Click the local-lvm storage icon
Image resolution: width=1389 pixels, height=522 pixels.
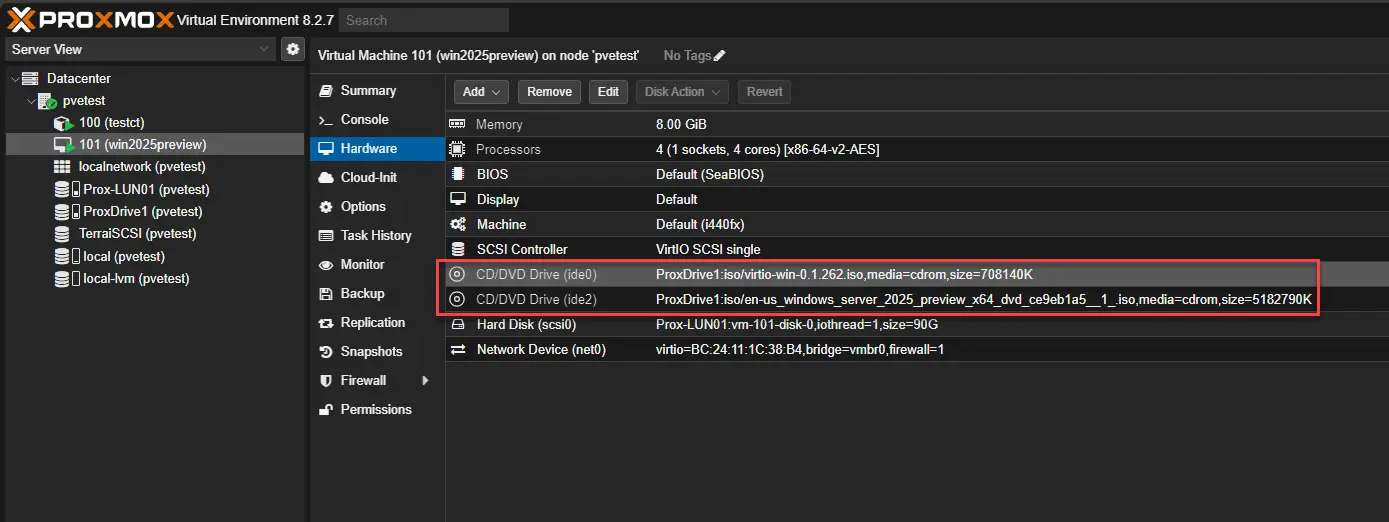(x=63, y=278)
